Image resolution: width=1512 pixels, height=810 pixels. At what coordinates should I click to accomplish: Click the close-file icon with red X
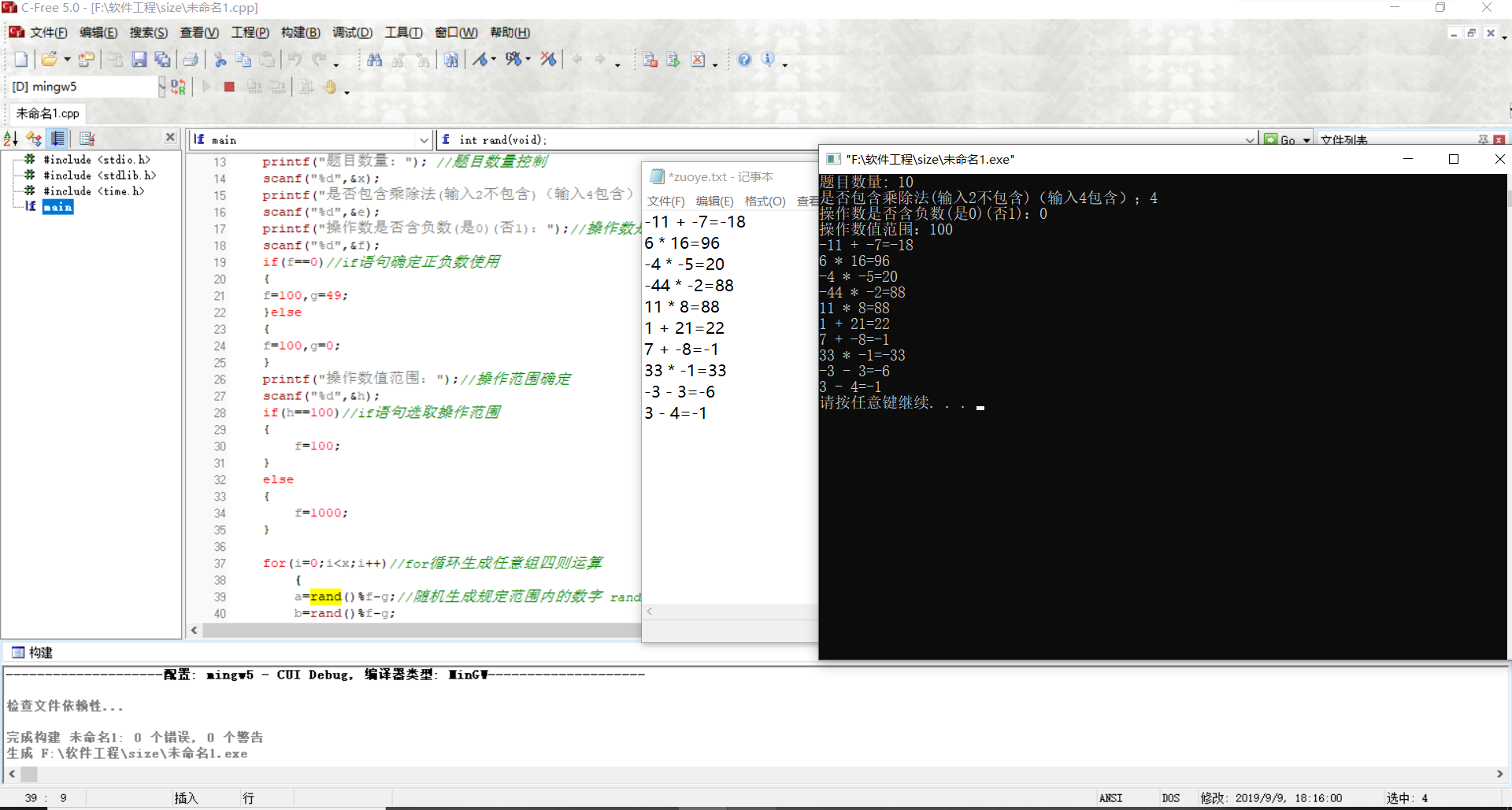coord(699,59)
